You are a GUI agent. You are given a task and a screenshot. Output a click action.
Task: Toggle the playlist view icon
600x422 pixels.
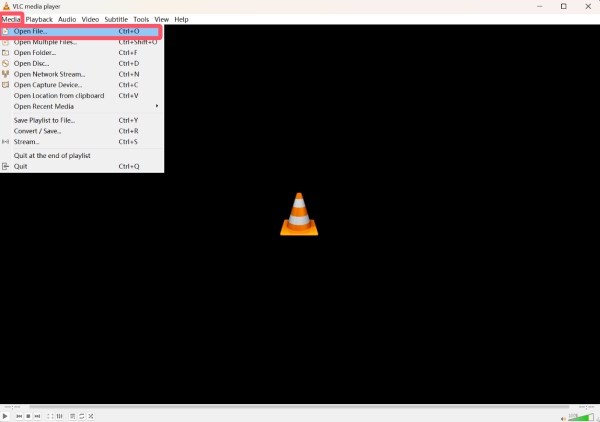coord(72,416)
